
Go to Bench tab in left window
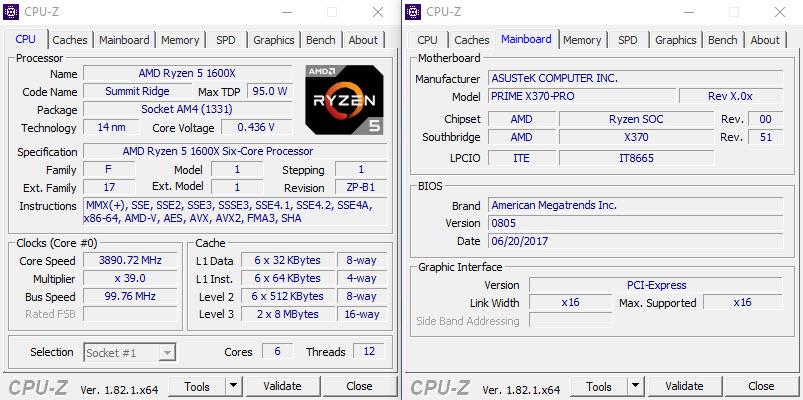coord(320,40)
